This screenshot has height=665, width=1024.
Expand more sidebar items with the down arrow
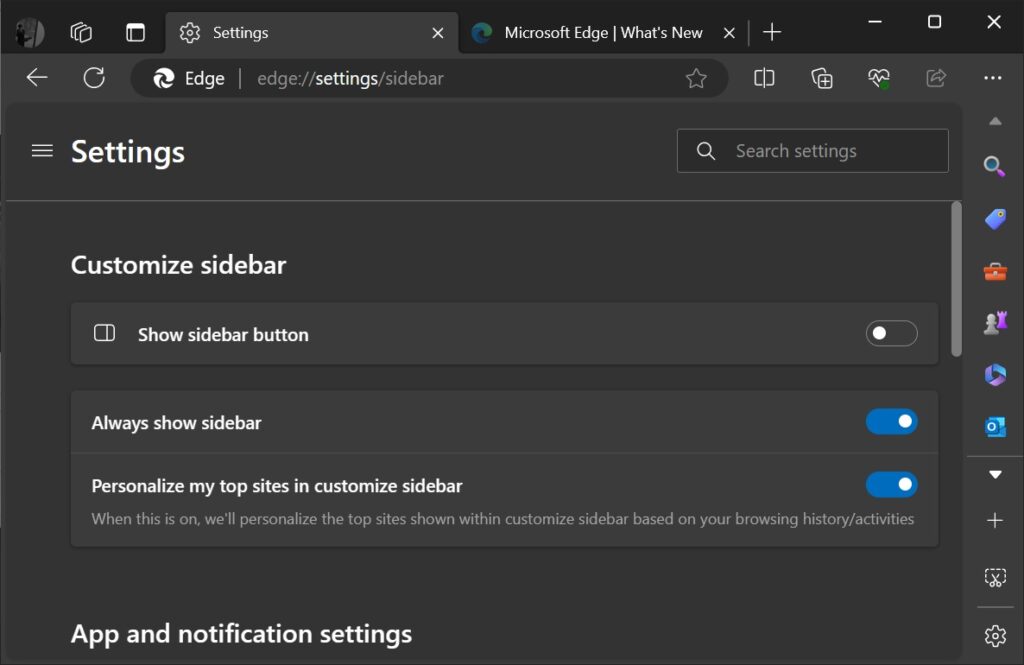tap(994, 474)
